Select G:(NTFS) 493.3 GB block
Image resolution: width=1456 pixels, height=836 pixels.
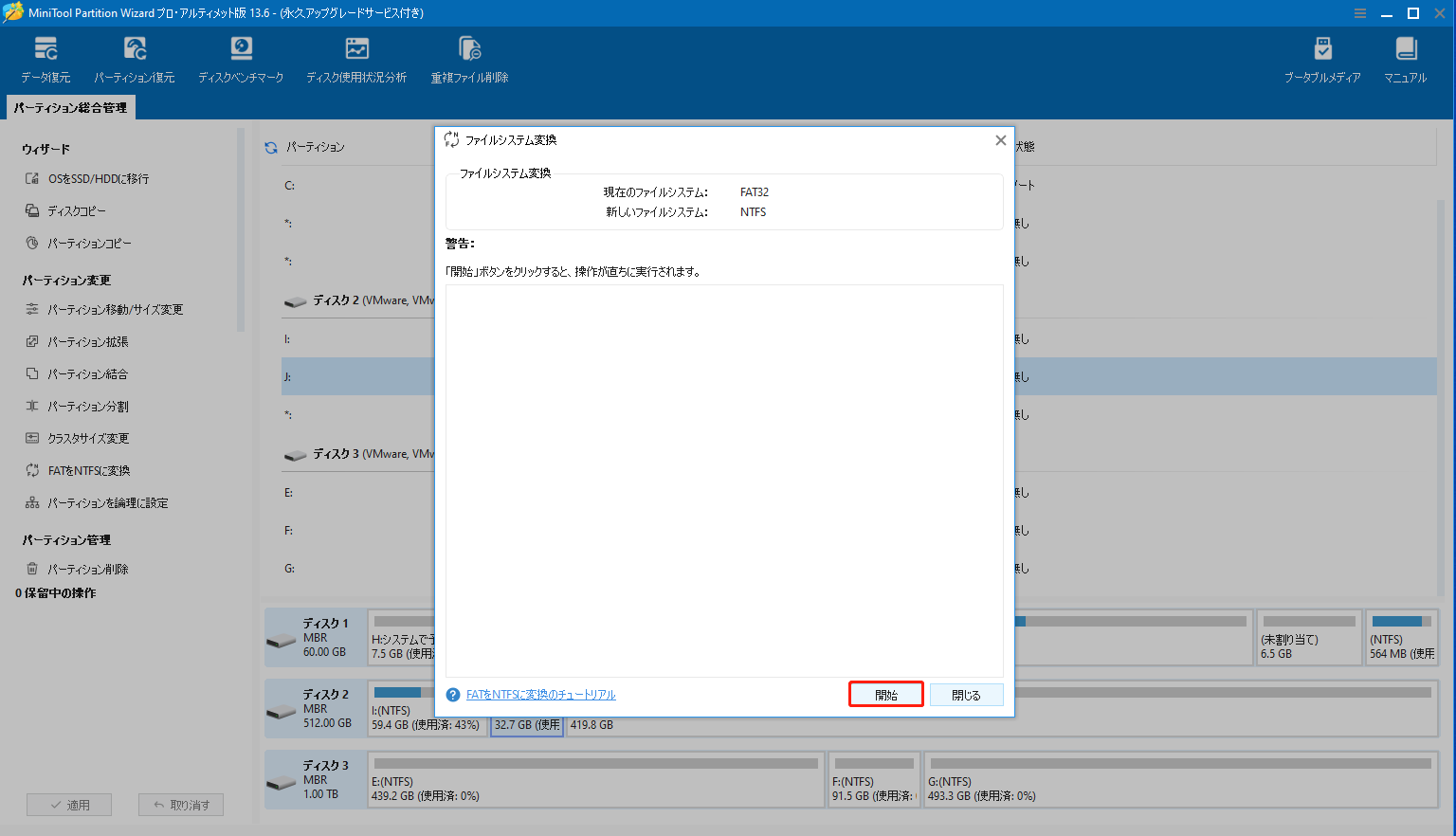click(x=1181, y=779)
